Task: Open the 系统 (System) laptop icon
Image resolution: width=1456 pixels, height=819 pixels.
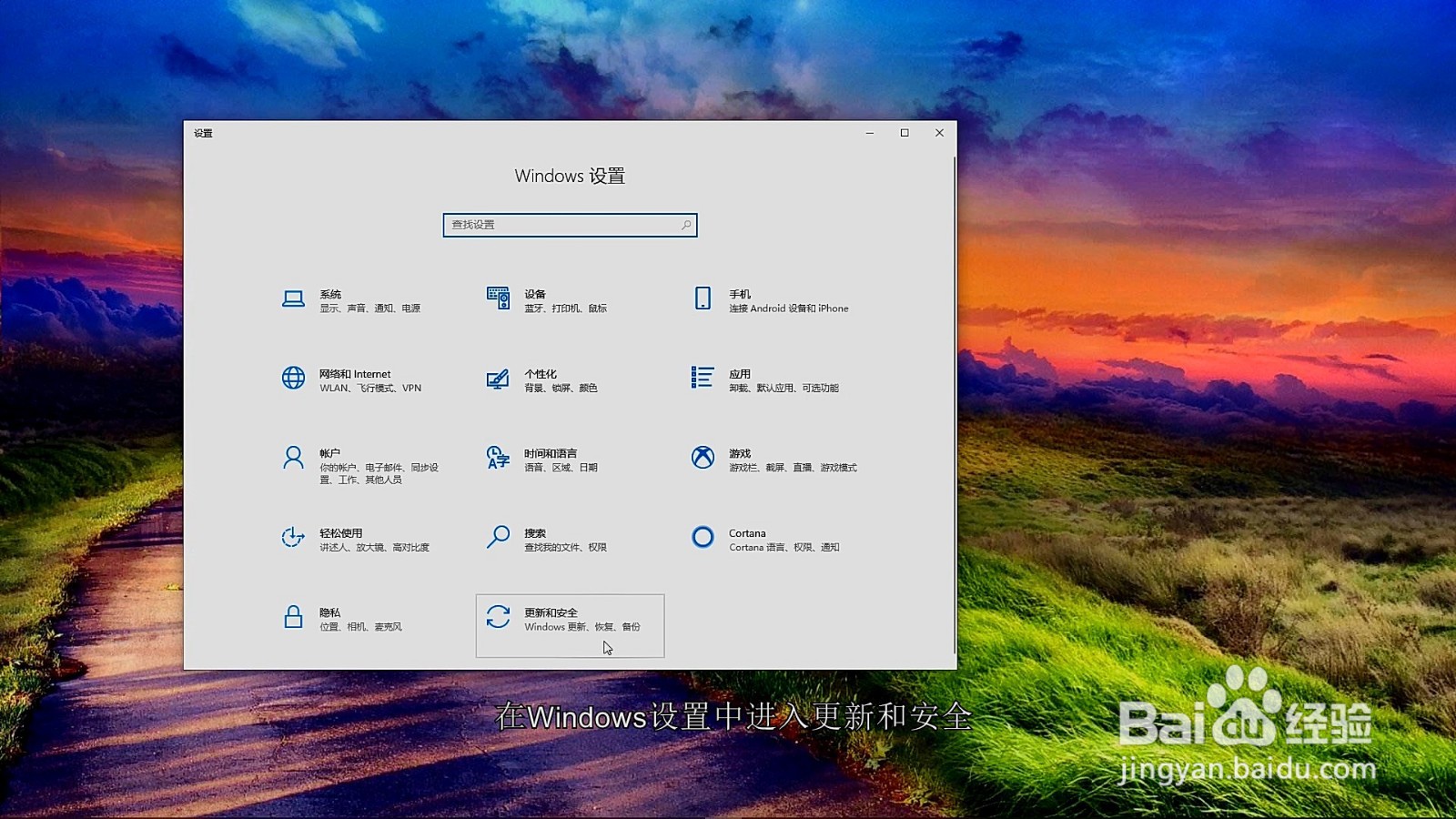Action: tap(293, 299)
